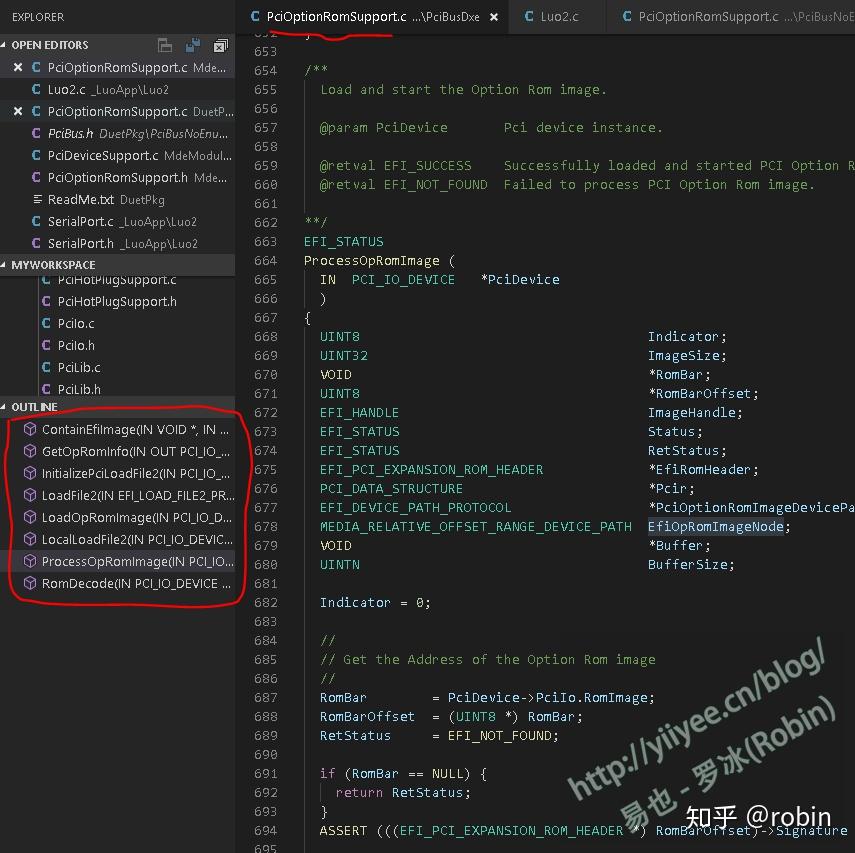This screenshot has width=855, height=853.
Task: Select the ProcessOpRomImage function symbol icon in Outline
Action: coord(31,561)
